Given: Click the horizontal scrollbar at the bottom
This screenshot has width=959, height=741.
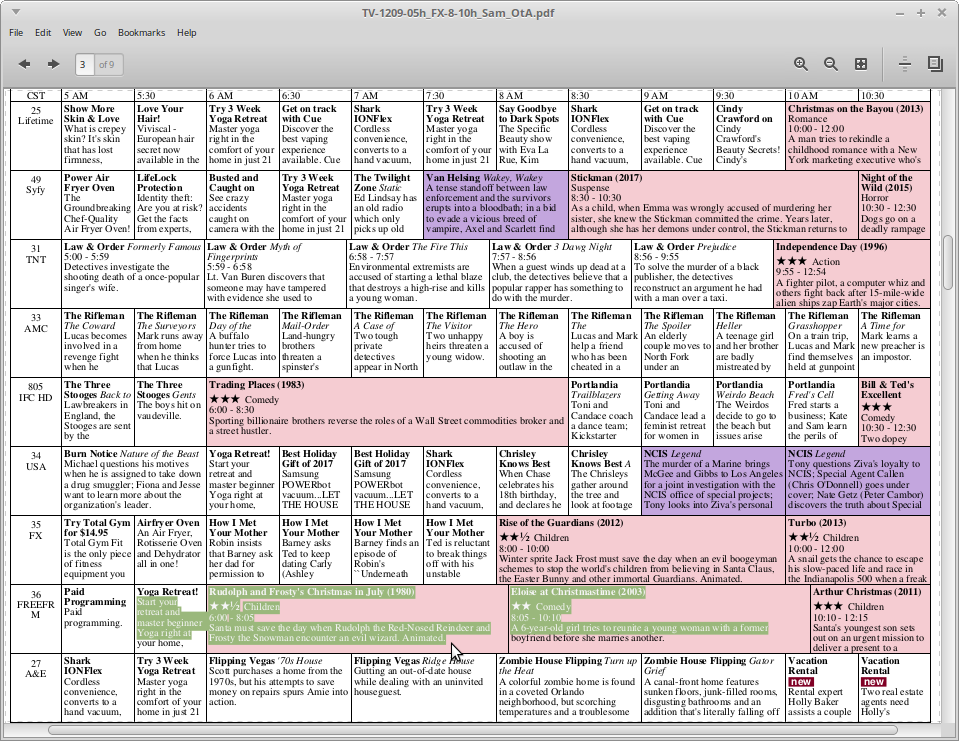Looking at the screenshot, I should 472,730.
